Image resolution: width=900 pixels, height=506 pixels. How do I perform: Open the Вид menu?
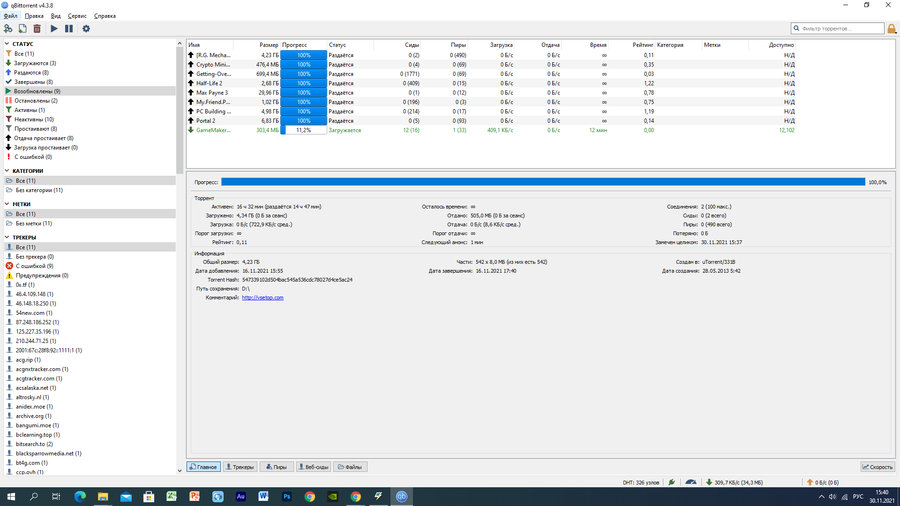pos(56,16)
